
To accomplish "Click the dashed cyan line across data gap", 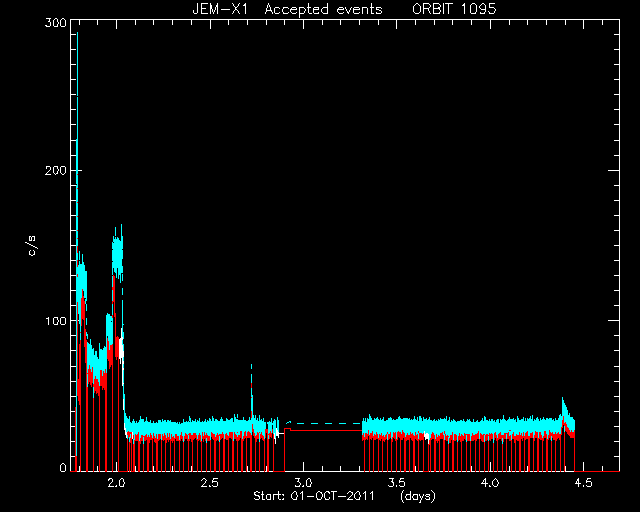I will [x=323, y=423].
